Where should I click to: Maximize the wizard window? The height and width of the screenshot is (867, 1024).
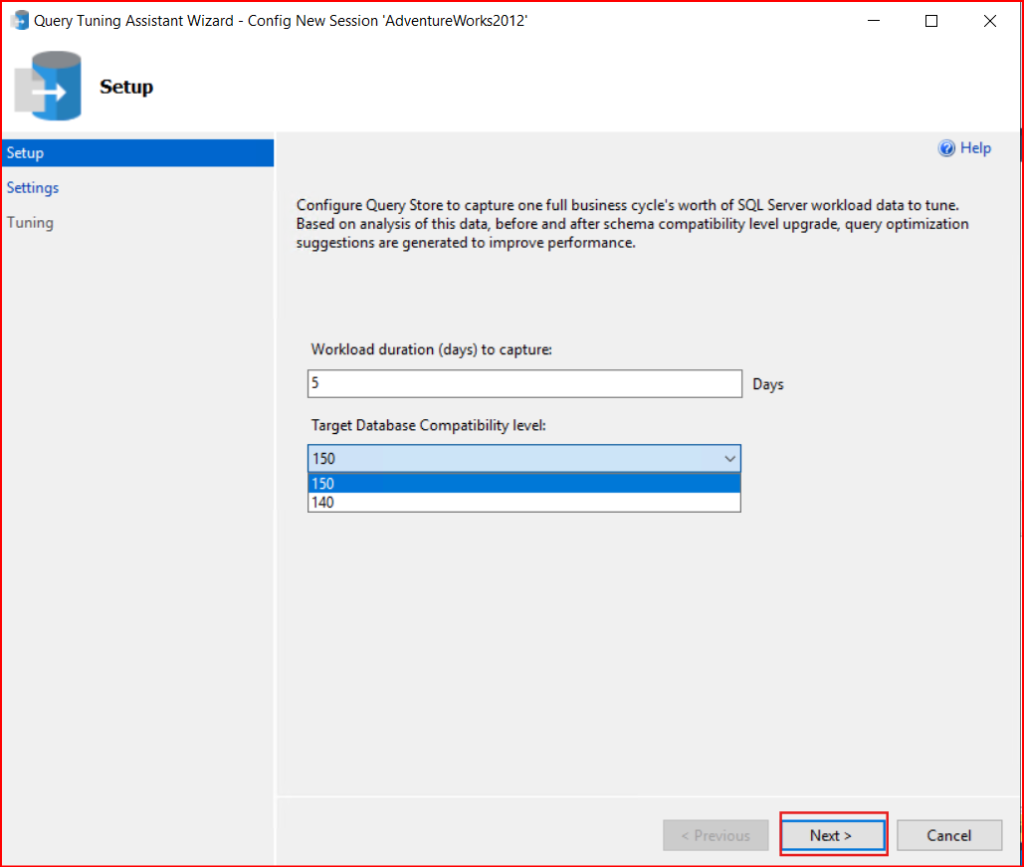[x=931, y=21]
